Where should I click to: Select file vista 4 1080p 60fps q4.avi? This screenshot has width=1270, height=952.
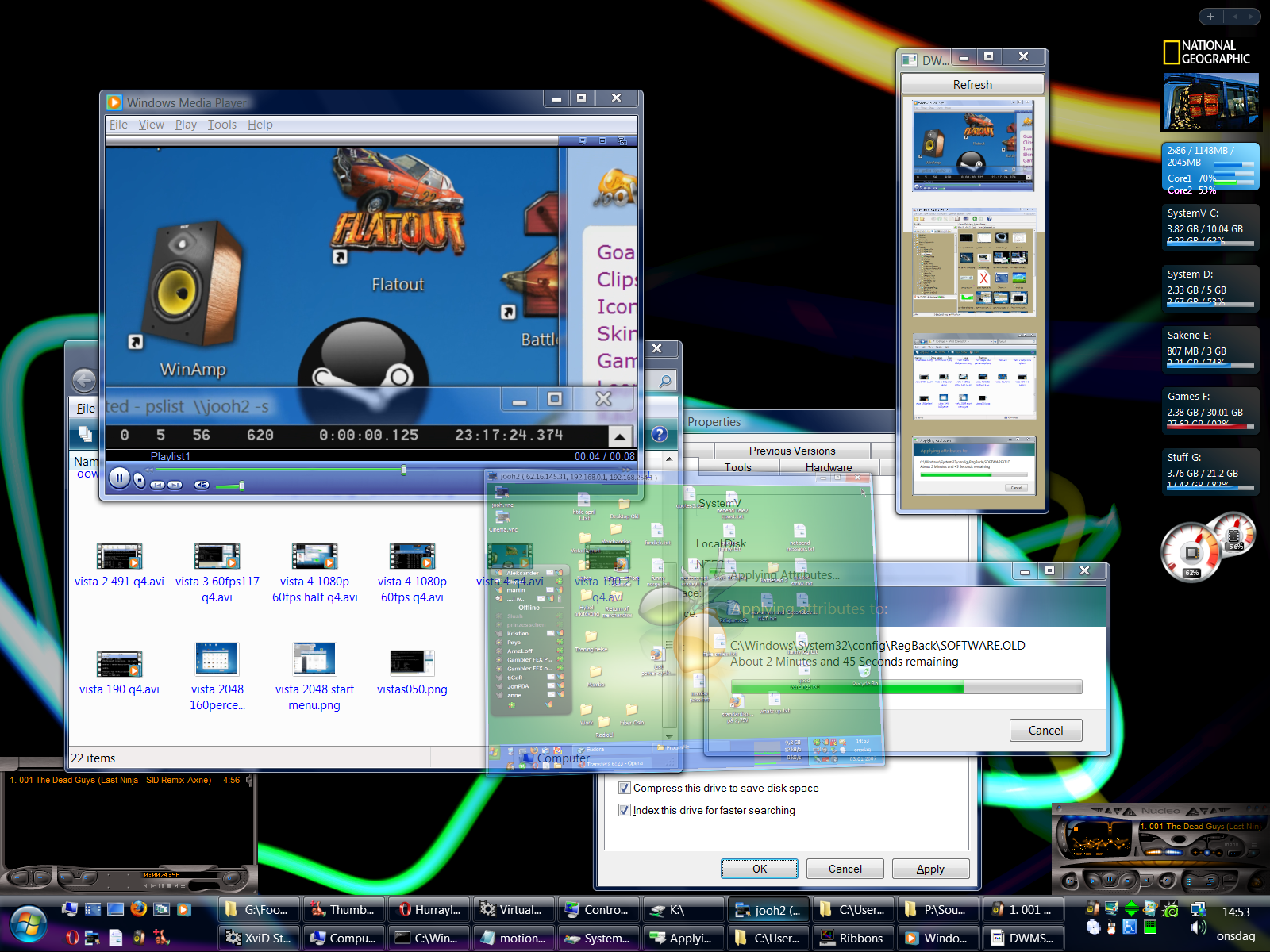pos(413,574)
